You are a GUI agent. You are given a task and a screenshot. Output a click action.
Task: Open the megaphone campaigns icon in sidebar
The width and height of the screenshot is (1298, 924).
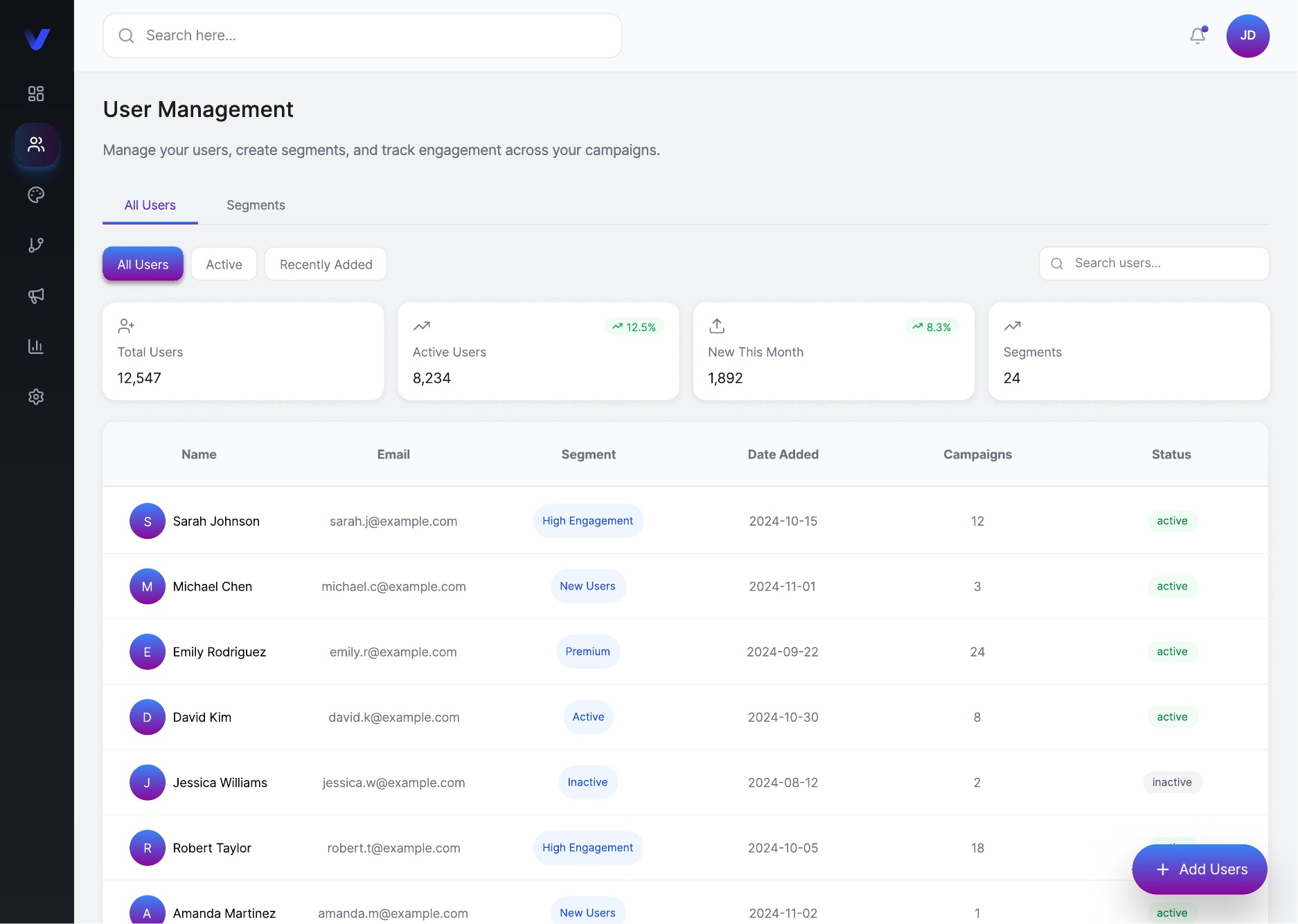coord(36,296)
